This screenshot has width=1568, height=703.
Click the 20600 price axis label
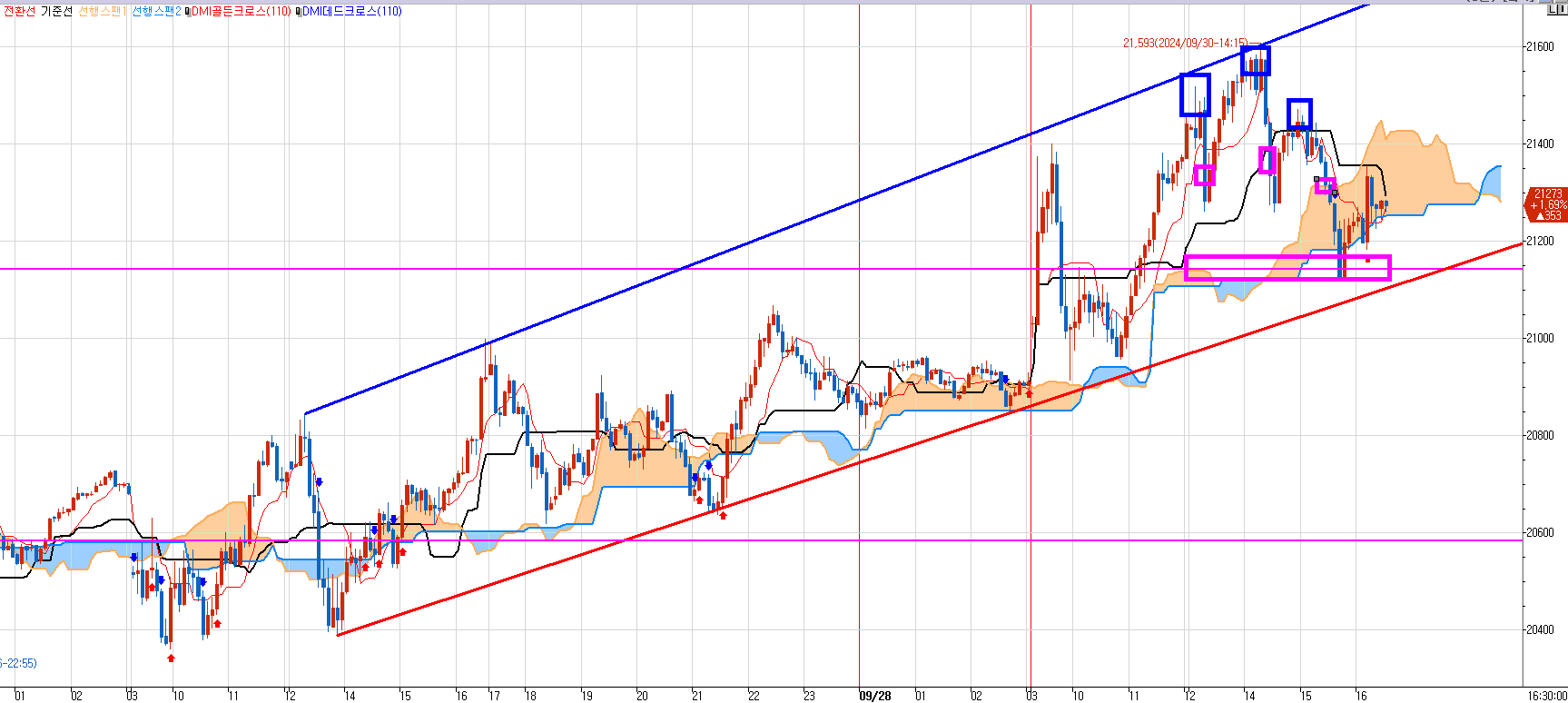click(x=1541, y=532)
